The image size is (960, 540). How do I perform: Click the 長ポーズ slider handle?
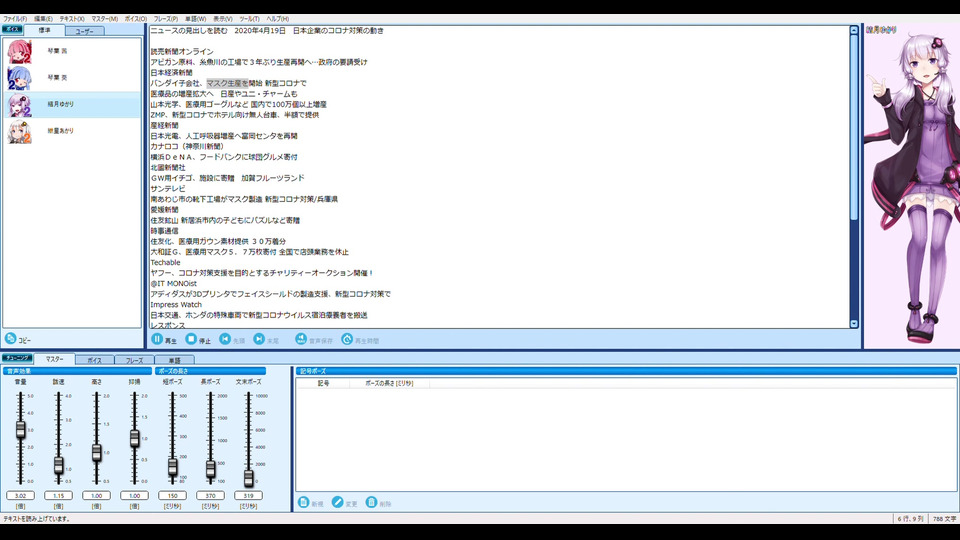pyautogui.click(x=211, y=469)
